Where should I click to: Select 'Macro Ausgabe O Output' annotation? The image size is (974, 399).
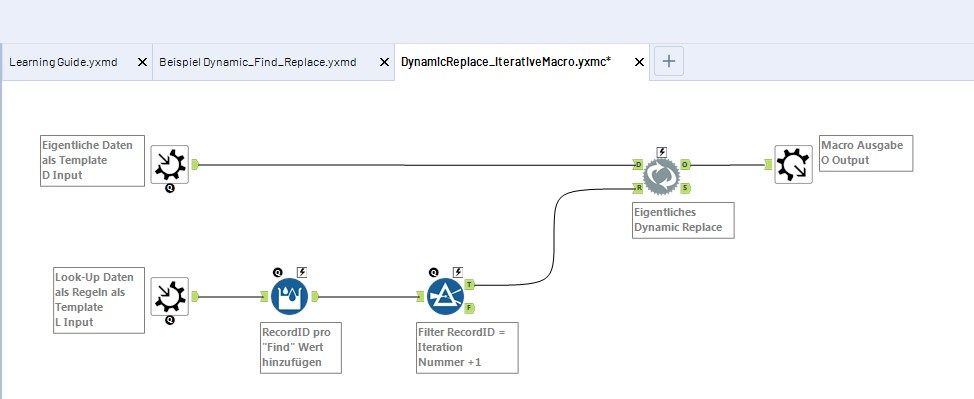click(867, 153)
